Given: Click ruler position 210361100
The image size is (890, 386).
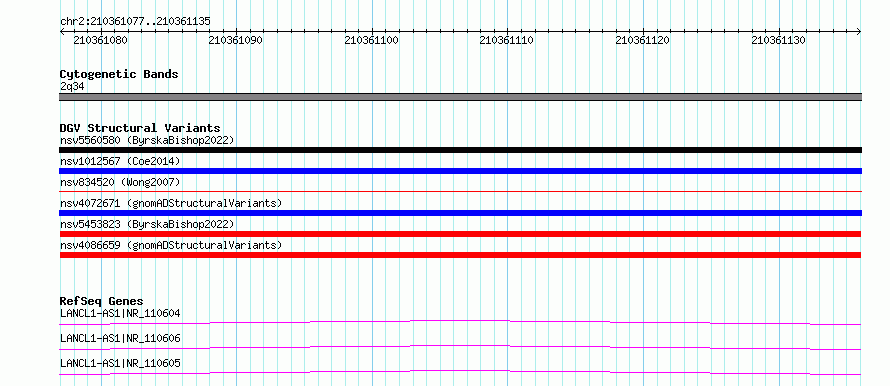Looking at the screenshot, I should (372, 41).
